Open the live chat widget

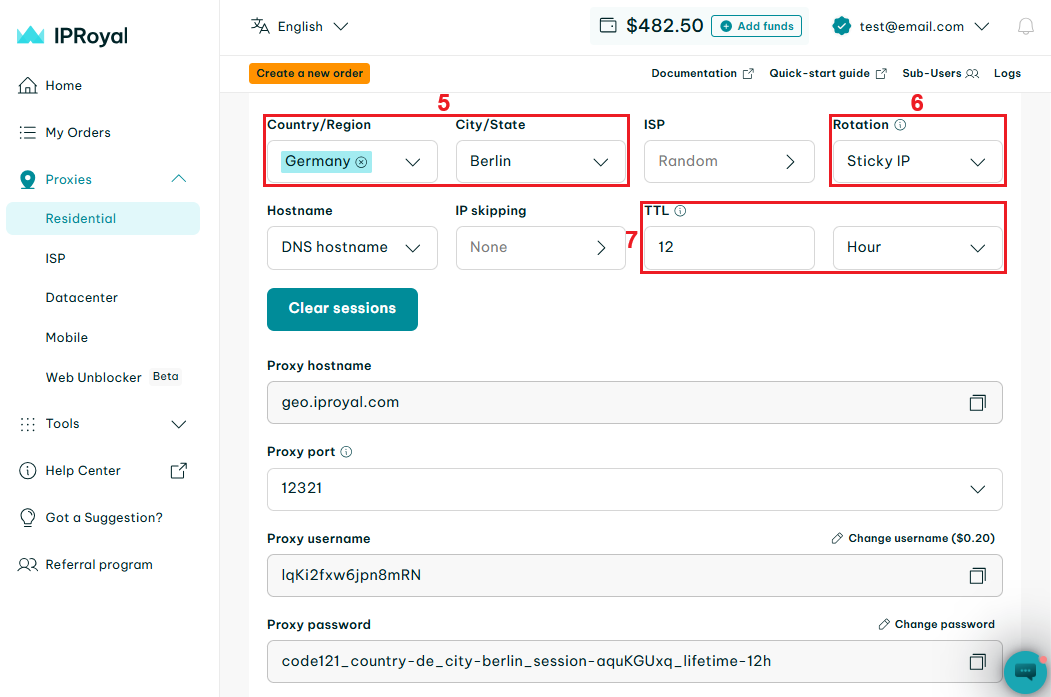(1026, 672)
